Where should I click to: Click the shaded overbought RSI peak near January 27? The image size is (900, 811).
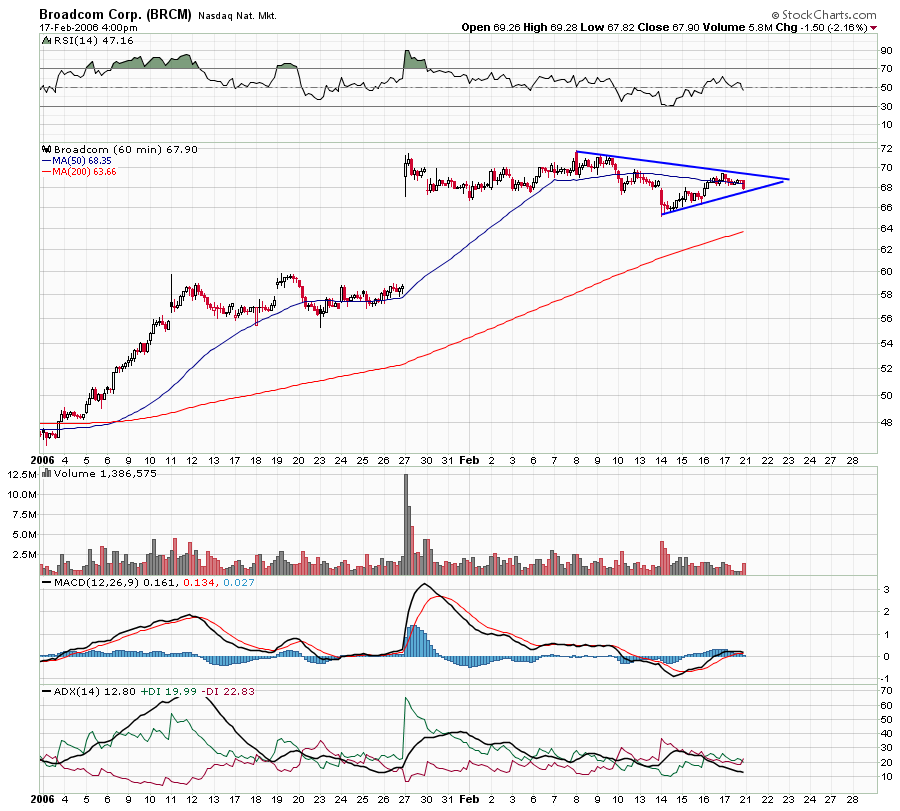tap(414, 60)
